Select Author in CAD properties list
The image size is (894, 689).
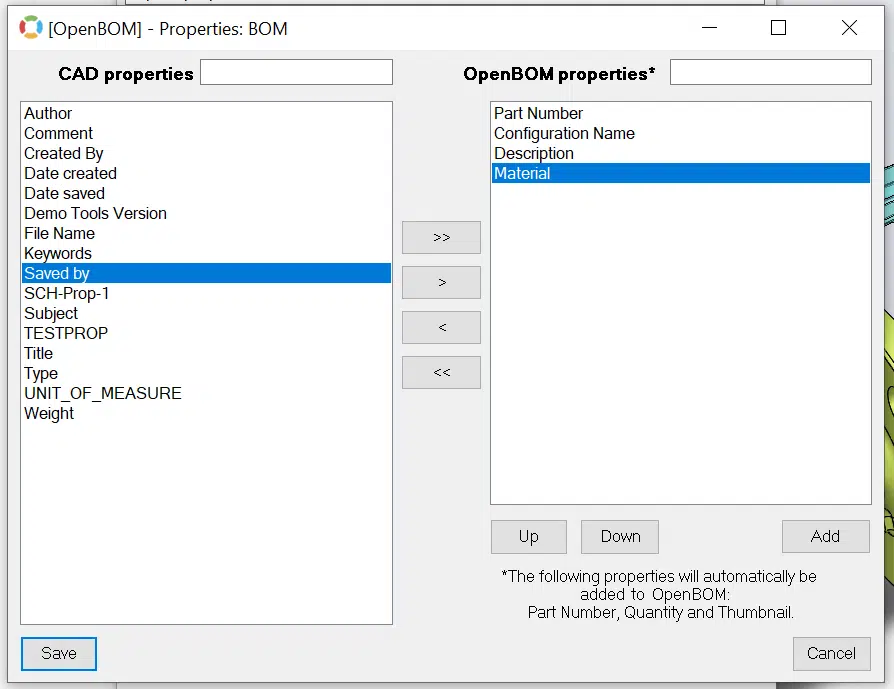[x=206, y=113]
